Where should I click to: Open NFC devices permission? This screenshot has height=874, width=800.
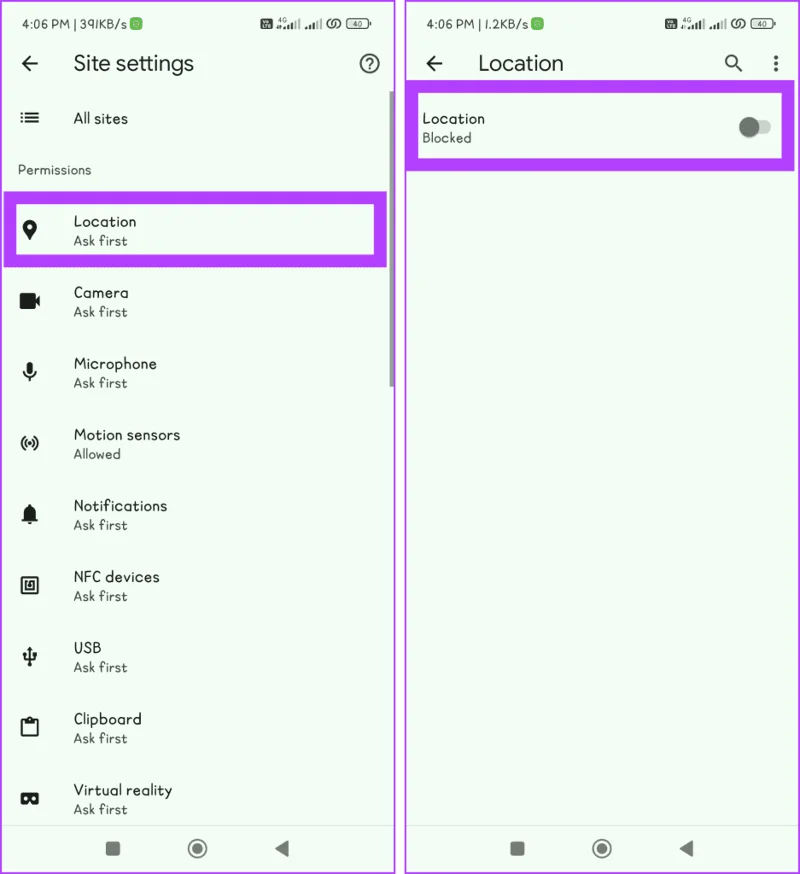click(196, 586)
